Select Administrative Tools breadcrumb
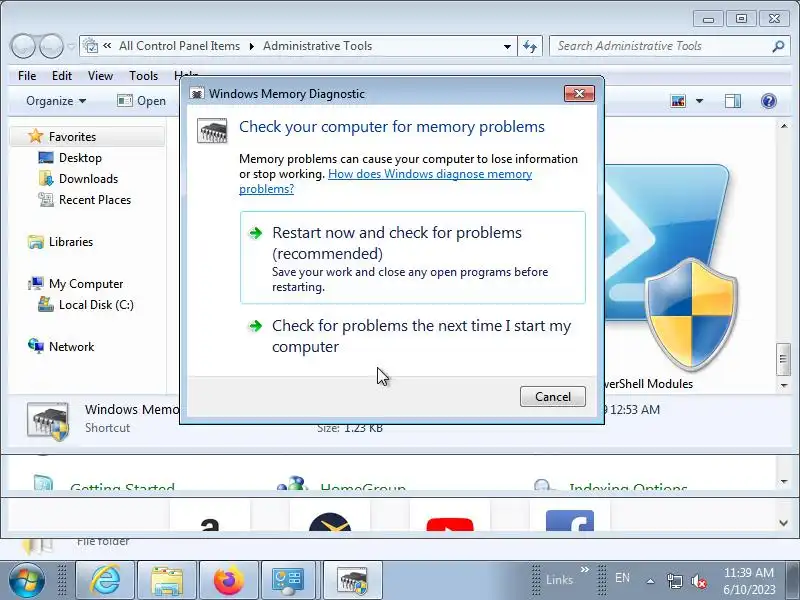Screen dimensions: 800x600 (x=317, y=46)
